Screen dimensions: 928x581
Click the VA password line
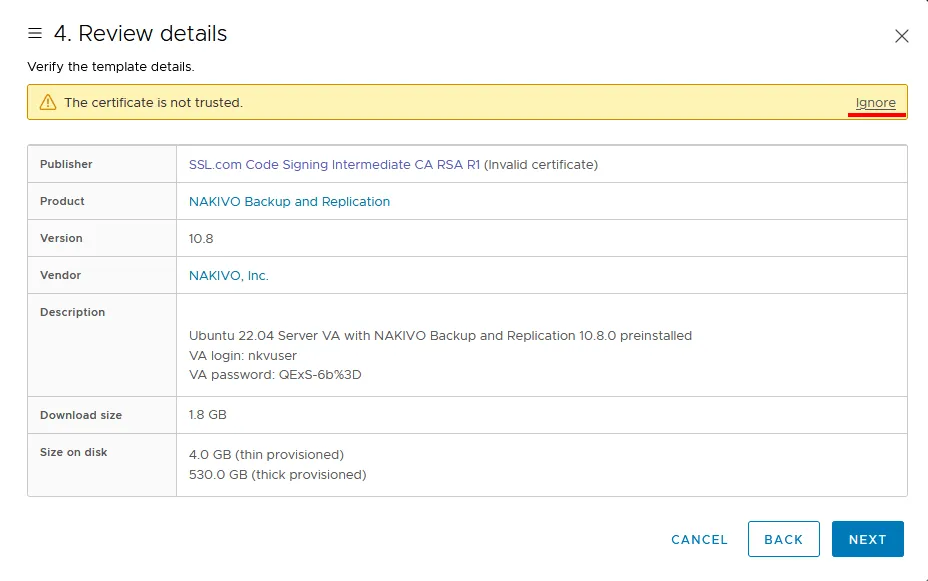click(274, 375)
